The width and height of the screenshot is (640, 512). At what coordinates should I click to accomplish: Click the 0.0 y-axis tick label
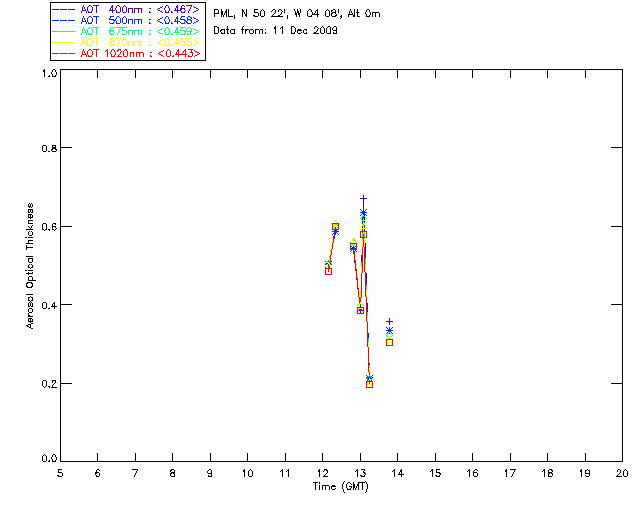[x=49, y=458]
